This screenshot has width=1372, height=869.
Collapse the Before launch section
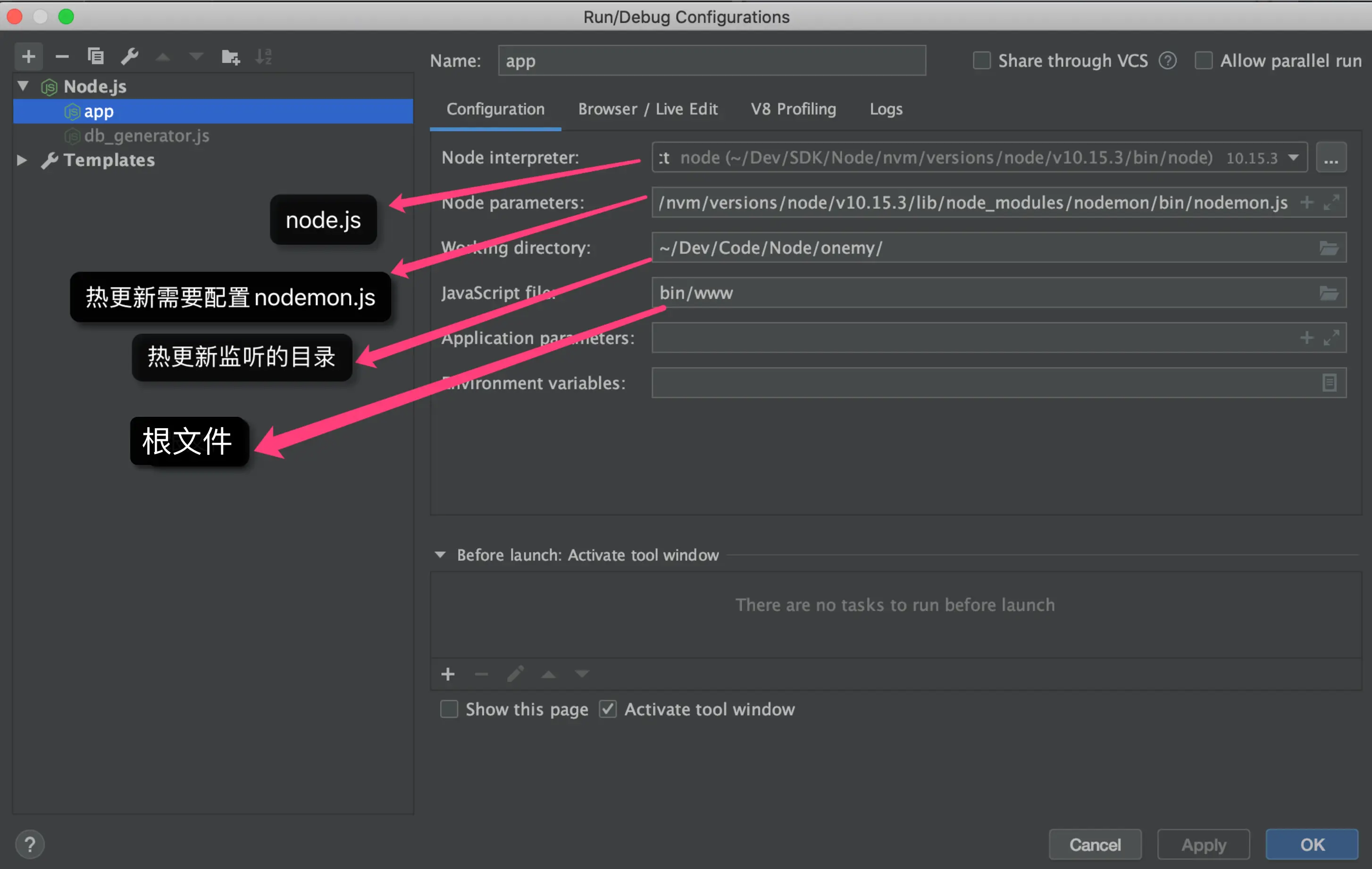(440, 555)
